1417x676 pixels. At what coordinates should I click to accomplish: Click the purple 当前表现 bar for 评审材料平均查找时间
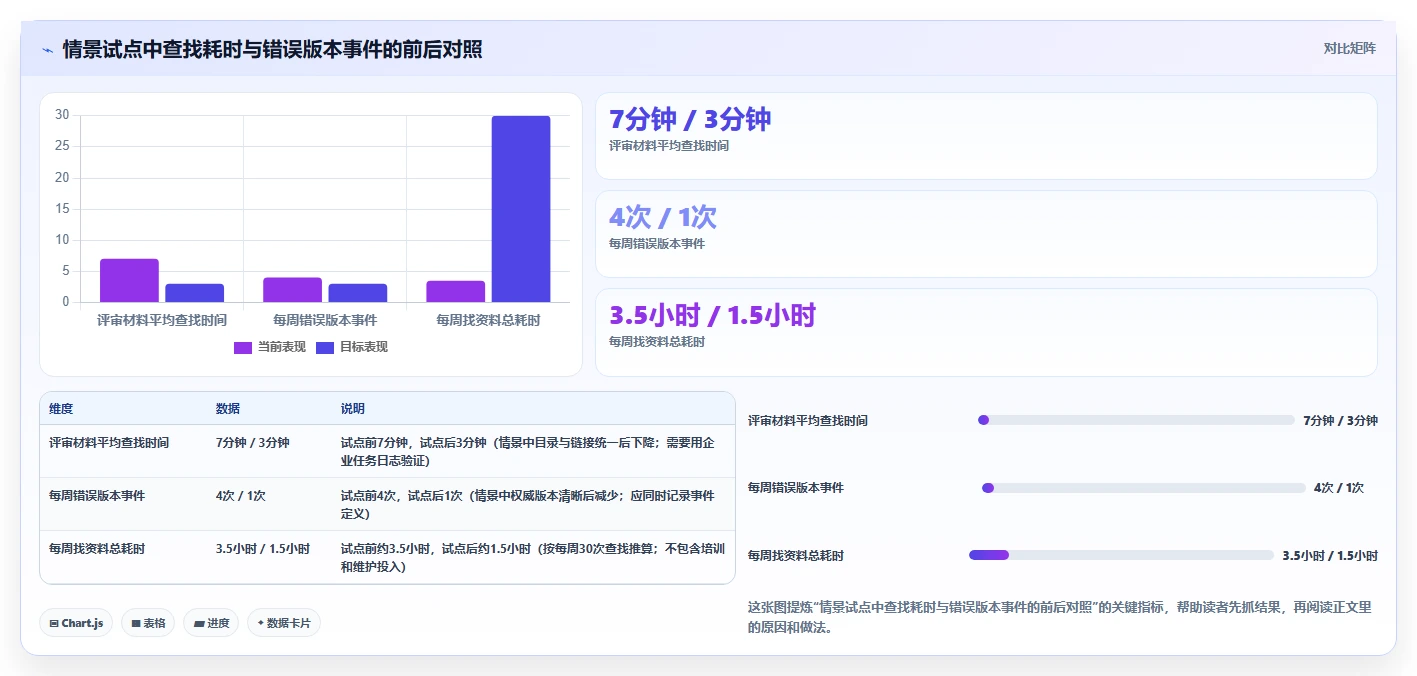[129, 280]
